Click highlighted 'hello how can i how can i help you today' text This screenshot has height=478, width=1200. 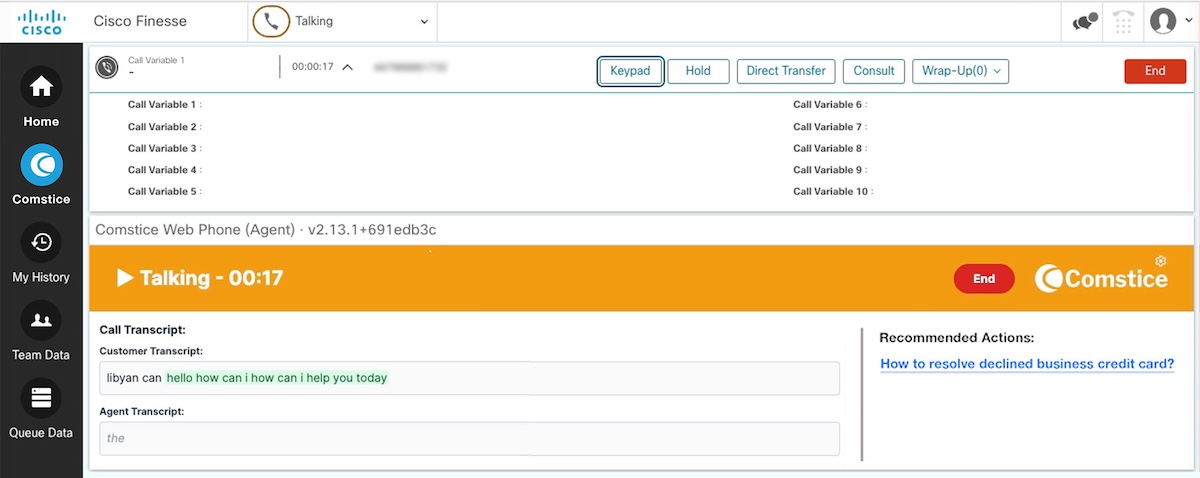coord(277,378)
